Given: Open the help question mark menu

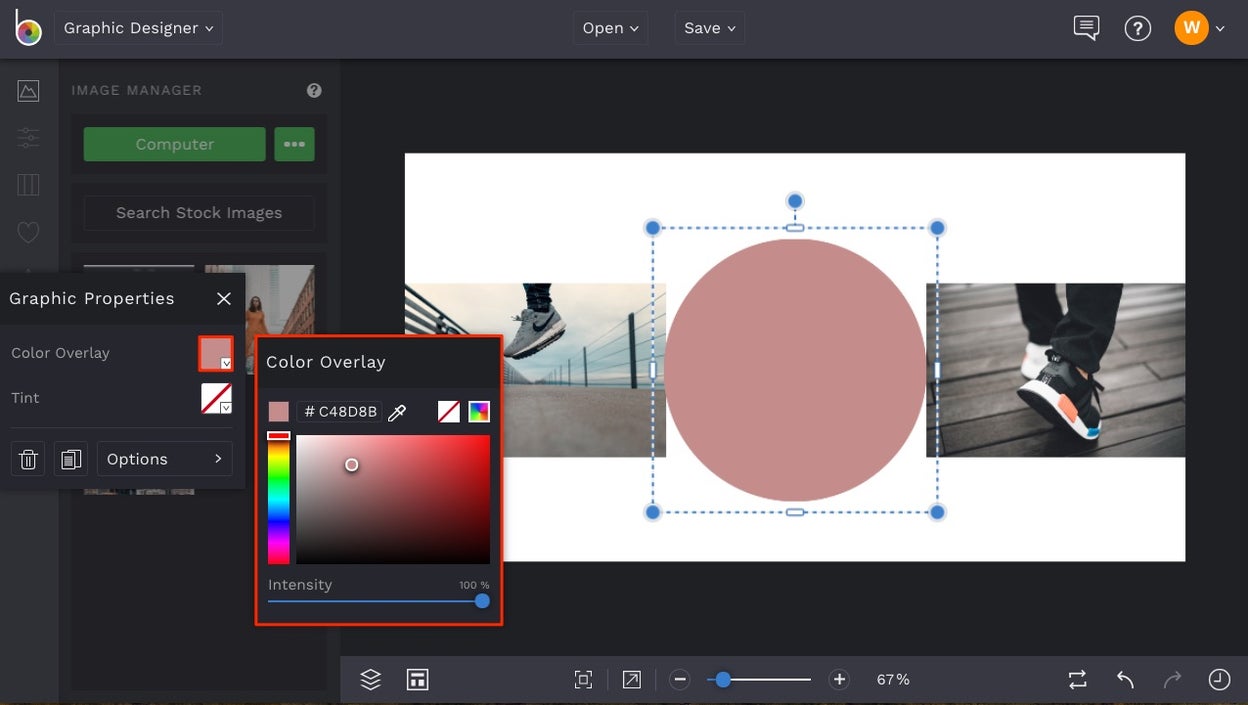Looking at the screenshot, I should tap(1138, 28).
